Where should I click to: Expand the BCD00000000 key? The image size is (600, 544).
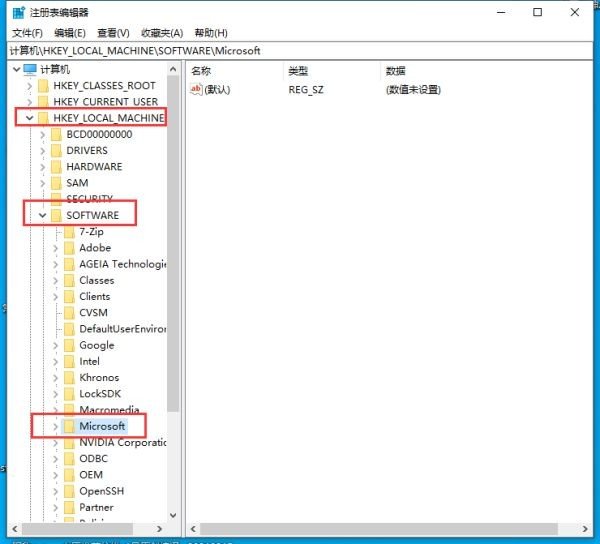click(42, 134)
